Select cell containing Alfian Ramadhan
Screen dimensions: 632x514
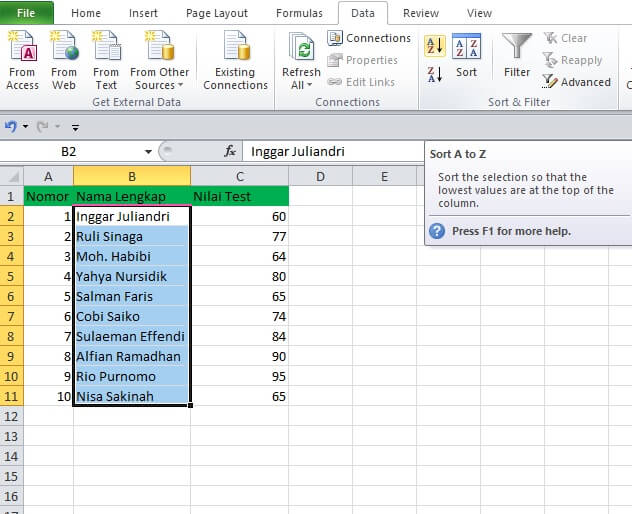132,356
